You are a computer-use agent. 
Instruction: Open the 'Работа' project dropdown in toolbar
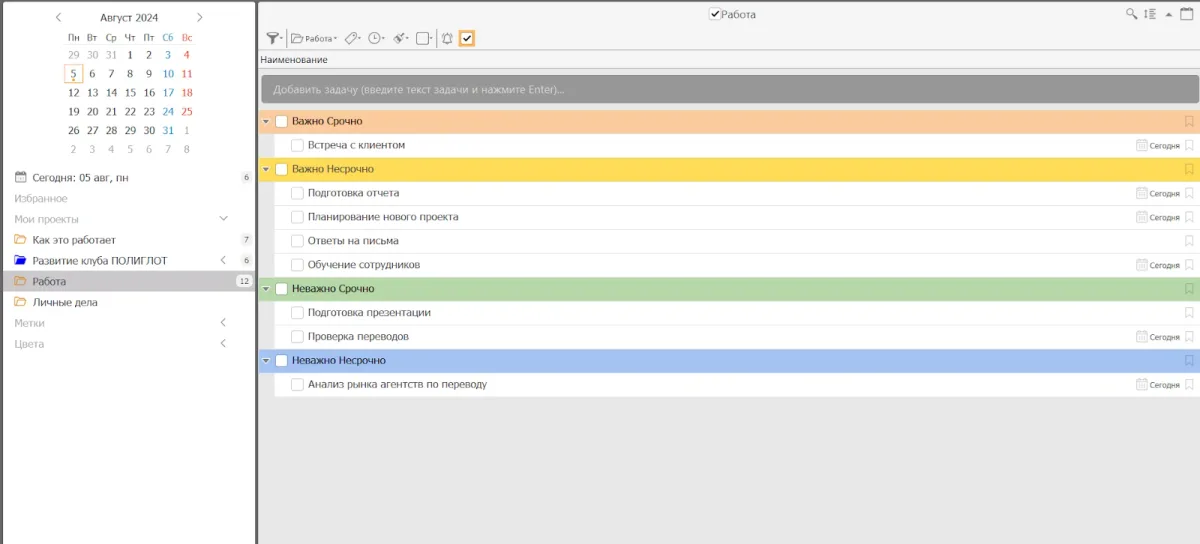click(x=313, y=38)
